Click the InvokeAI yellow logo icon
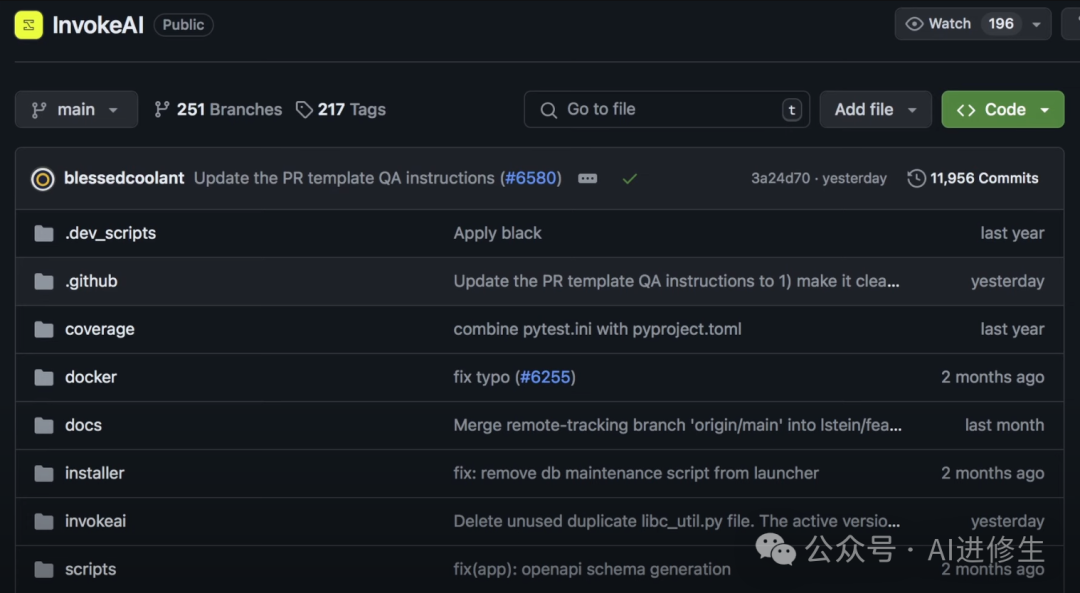Viewport: 1080px width, 593px height. [x=28, y=25]
